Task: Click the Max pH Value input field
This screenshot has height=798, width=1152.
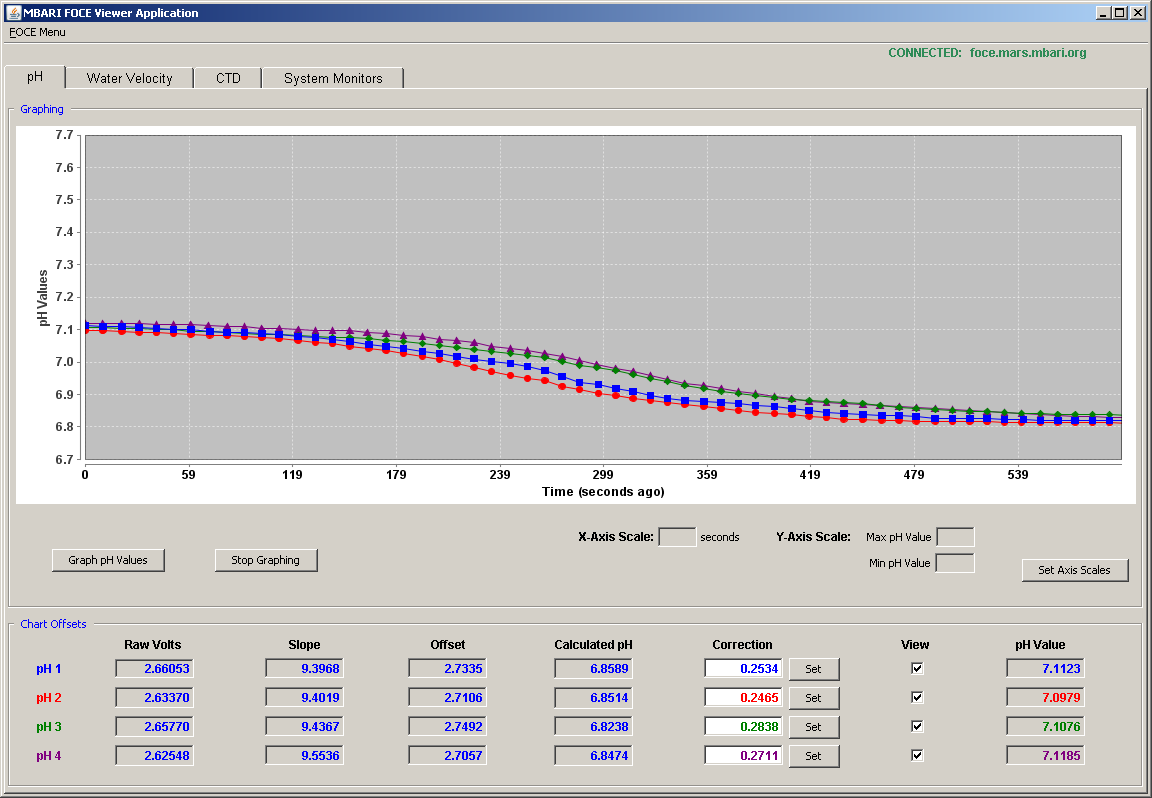Action: tap(956, 537)
